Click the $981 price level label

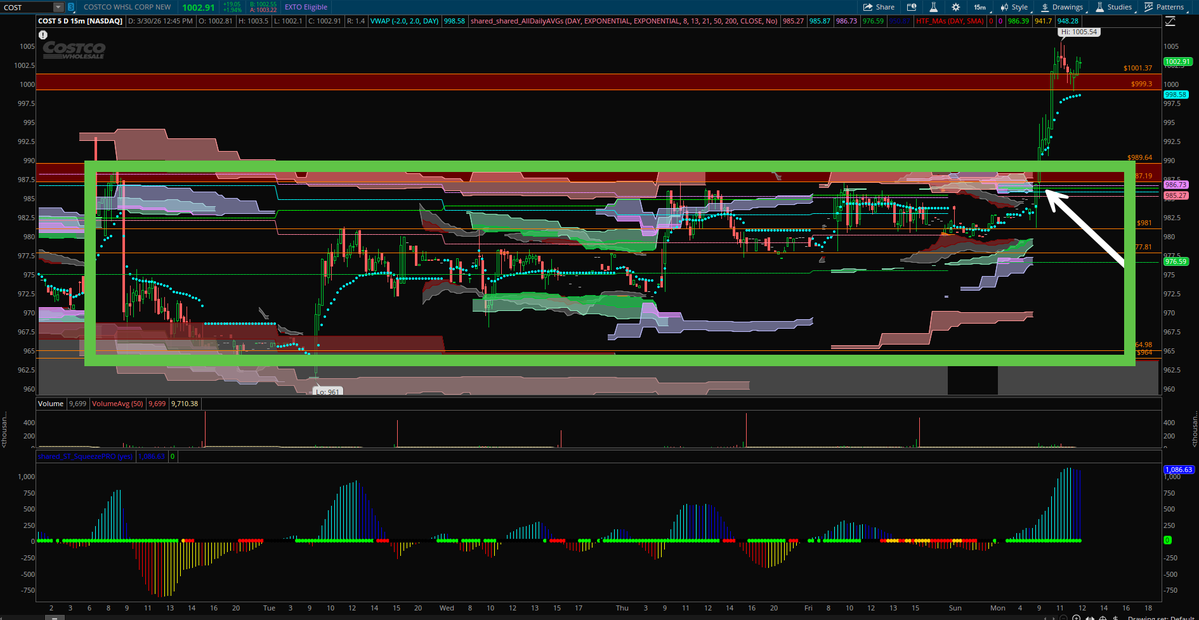1145,222
